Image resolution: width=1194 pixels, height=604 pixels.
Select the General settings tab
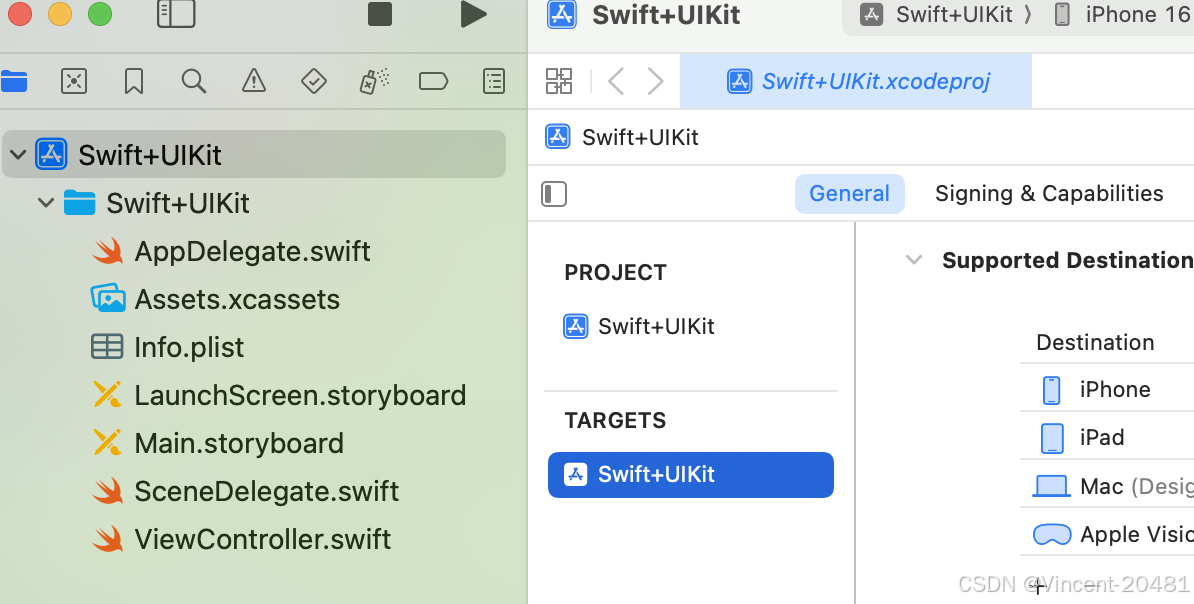(x=849, y=193)
